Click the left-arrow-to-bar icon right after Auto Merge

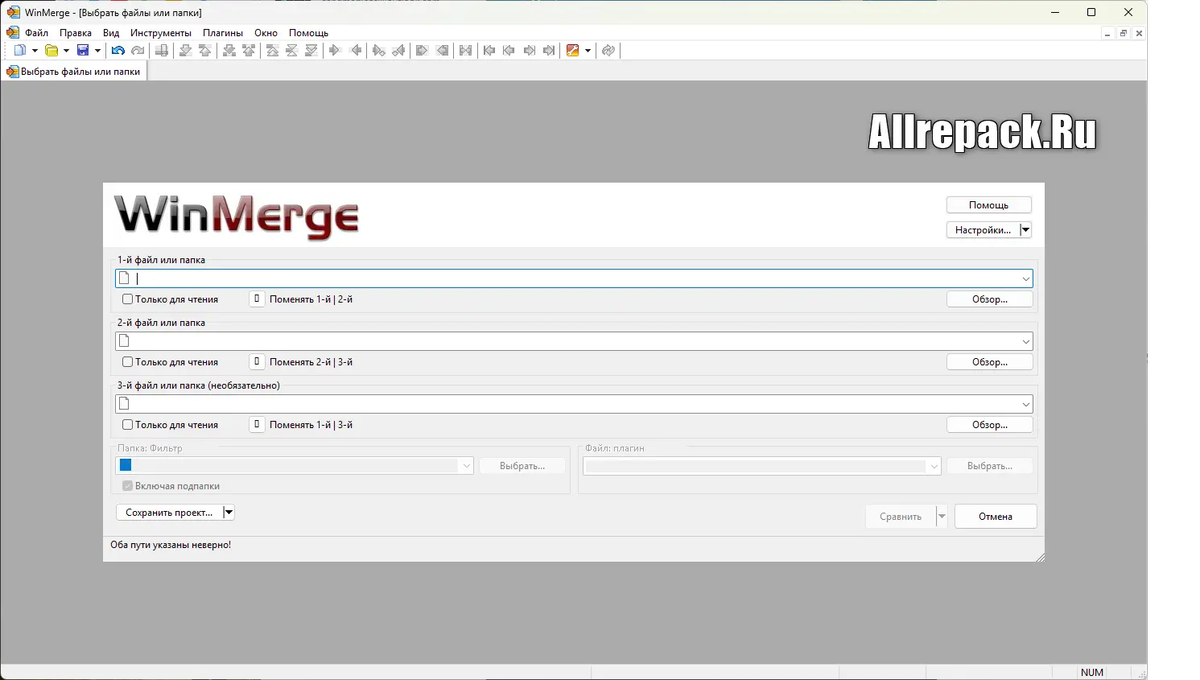489,50
